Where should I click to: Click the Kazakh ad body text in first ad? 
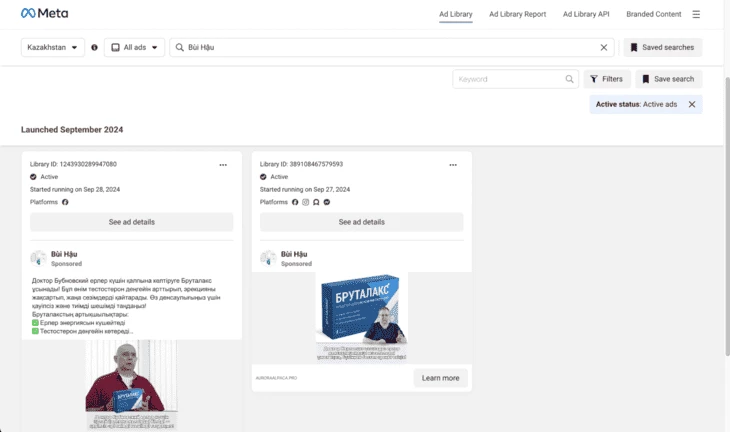(126, 306)
